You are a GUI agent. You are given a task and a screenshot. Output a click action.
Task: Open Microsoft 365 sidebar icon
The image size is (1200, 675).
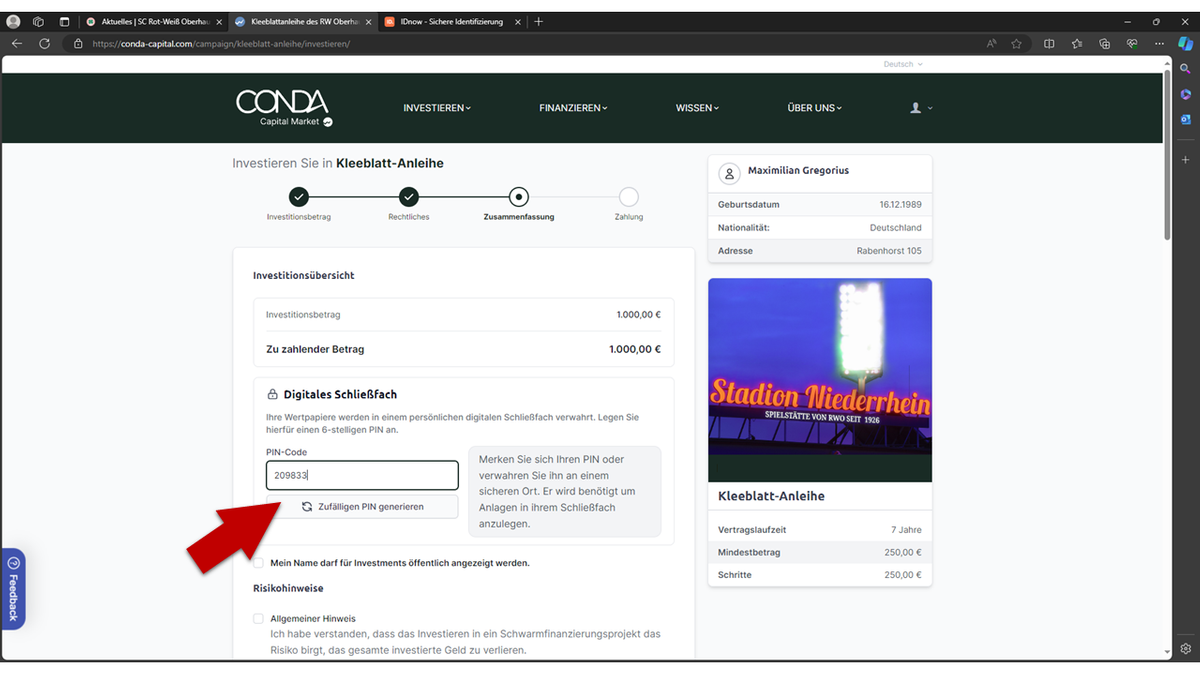pos(1186,94)
